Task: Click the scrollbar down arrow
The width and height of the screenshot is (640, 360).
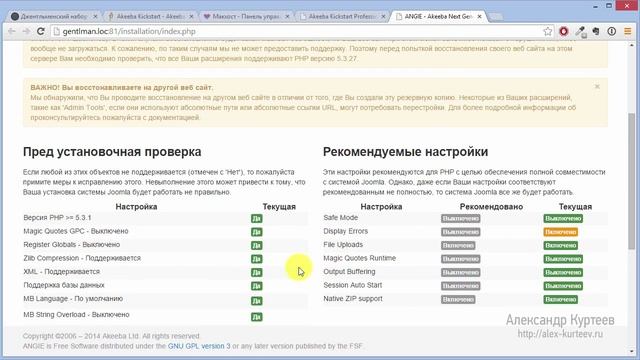Action: tap(632, 351)
